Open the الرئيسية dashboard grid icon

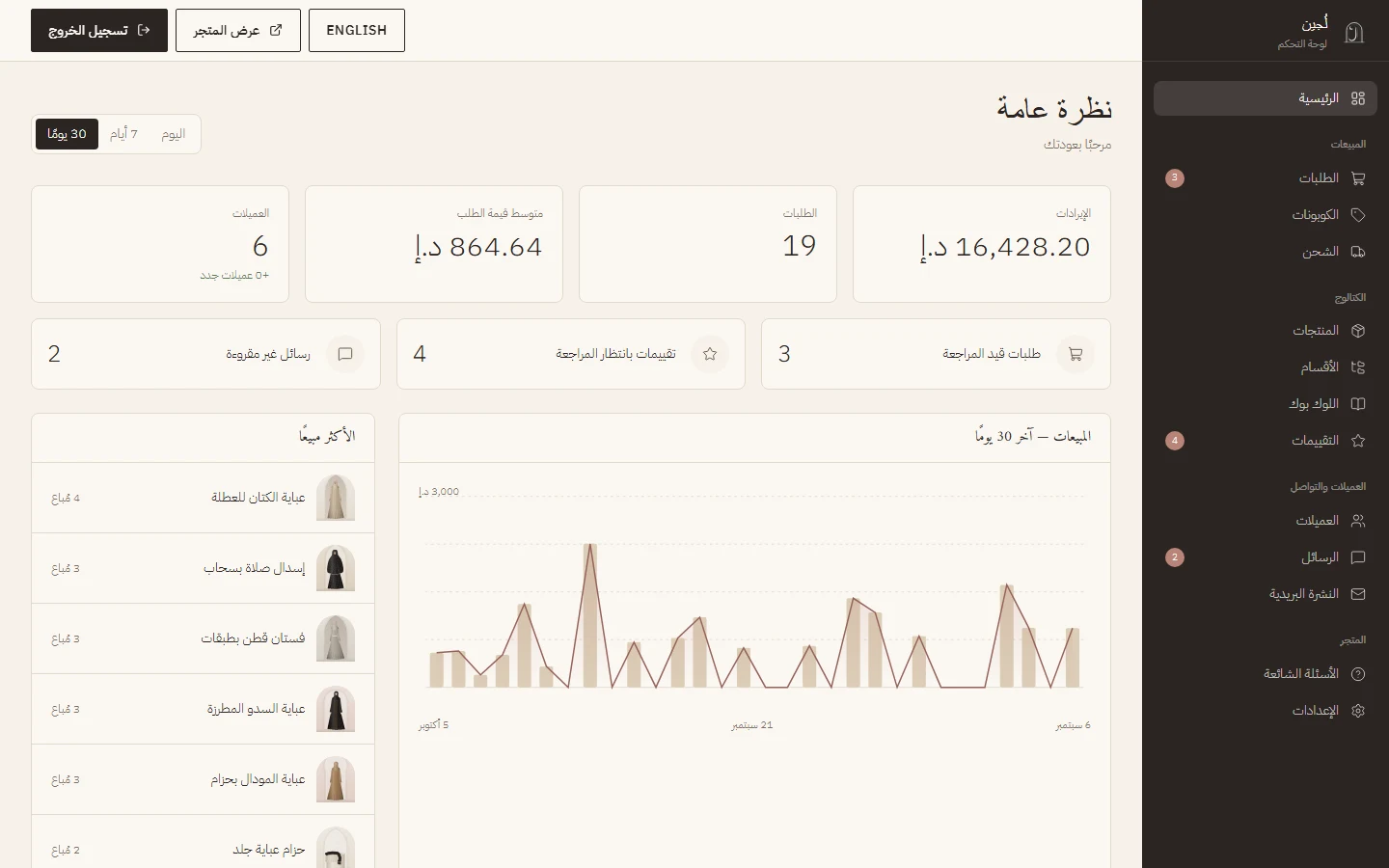coord(1358,98)
